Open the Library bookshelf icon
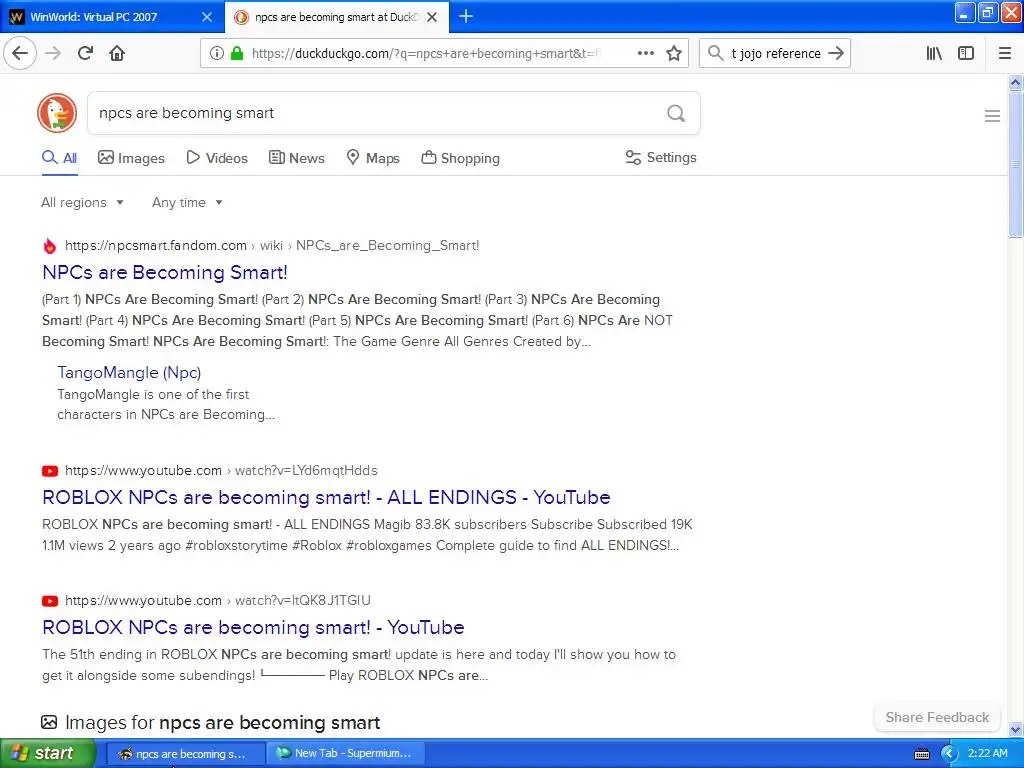This screenshot has height=768, width=1024. [934, 53]
